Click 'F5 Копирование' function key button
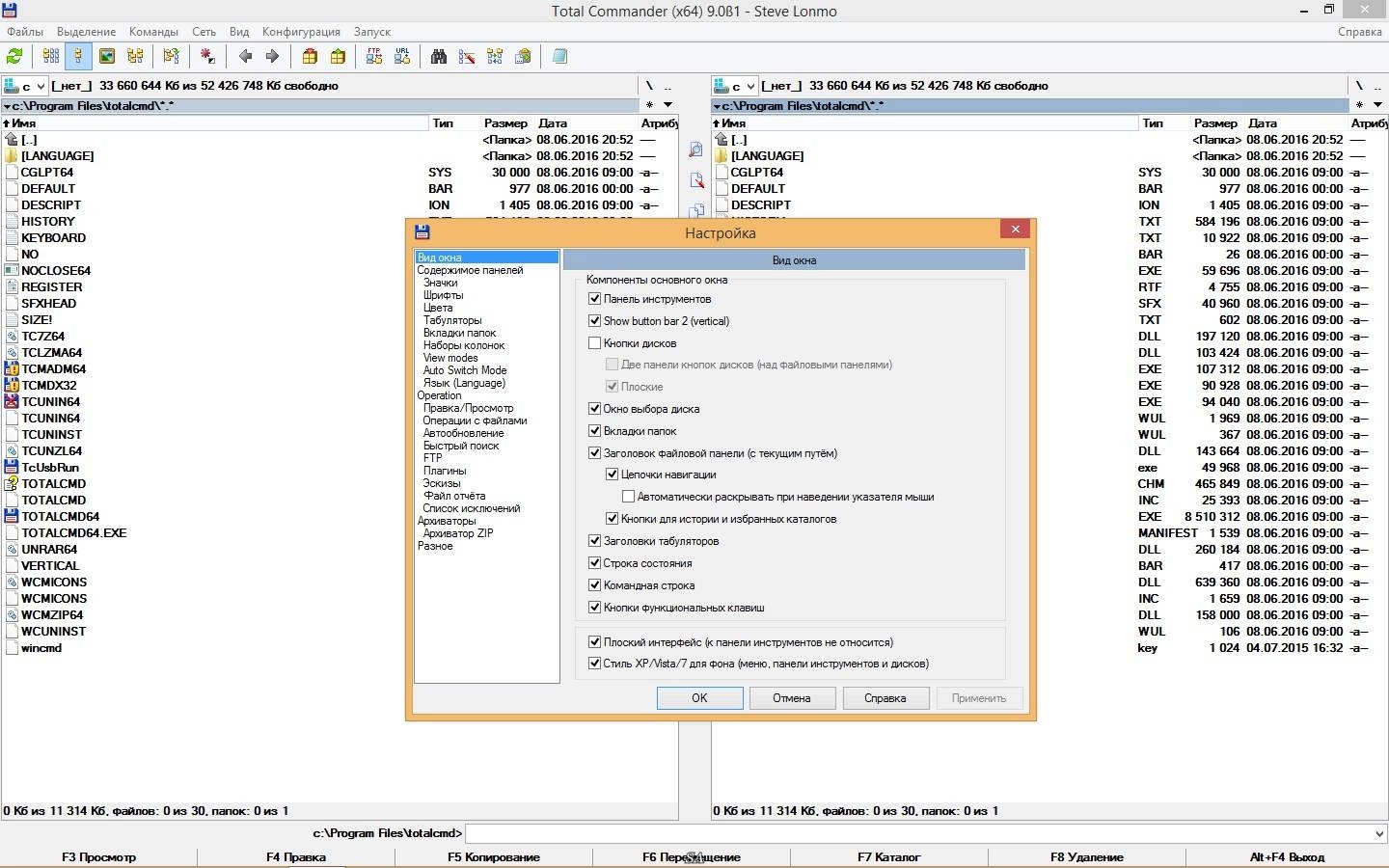Viewport: 1389px width, 868px height. (x=494, y=857)
